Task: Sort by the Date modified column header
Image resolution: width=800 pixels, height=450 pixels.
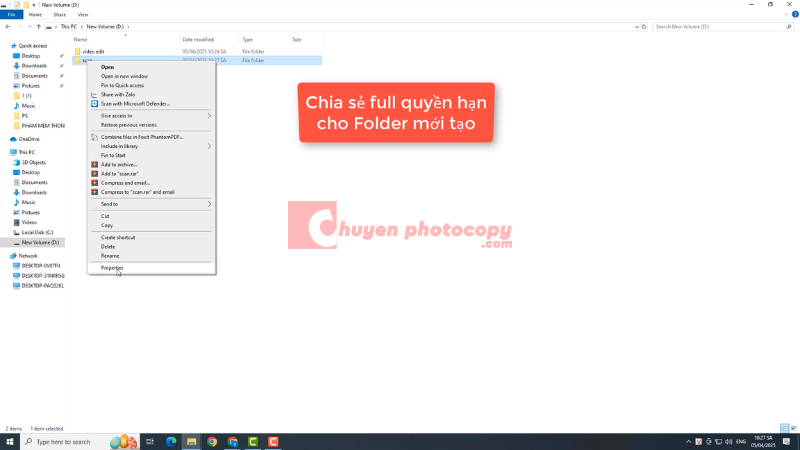Action: 209,39
